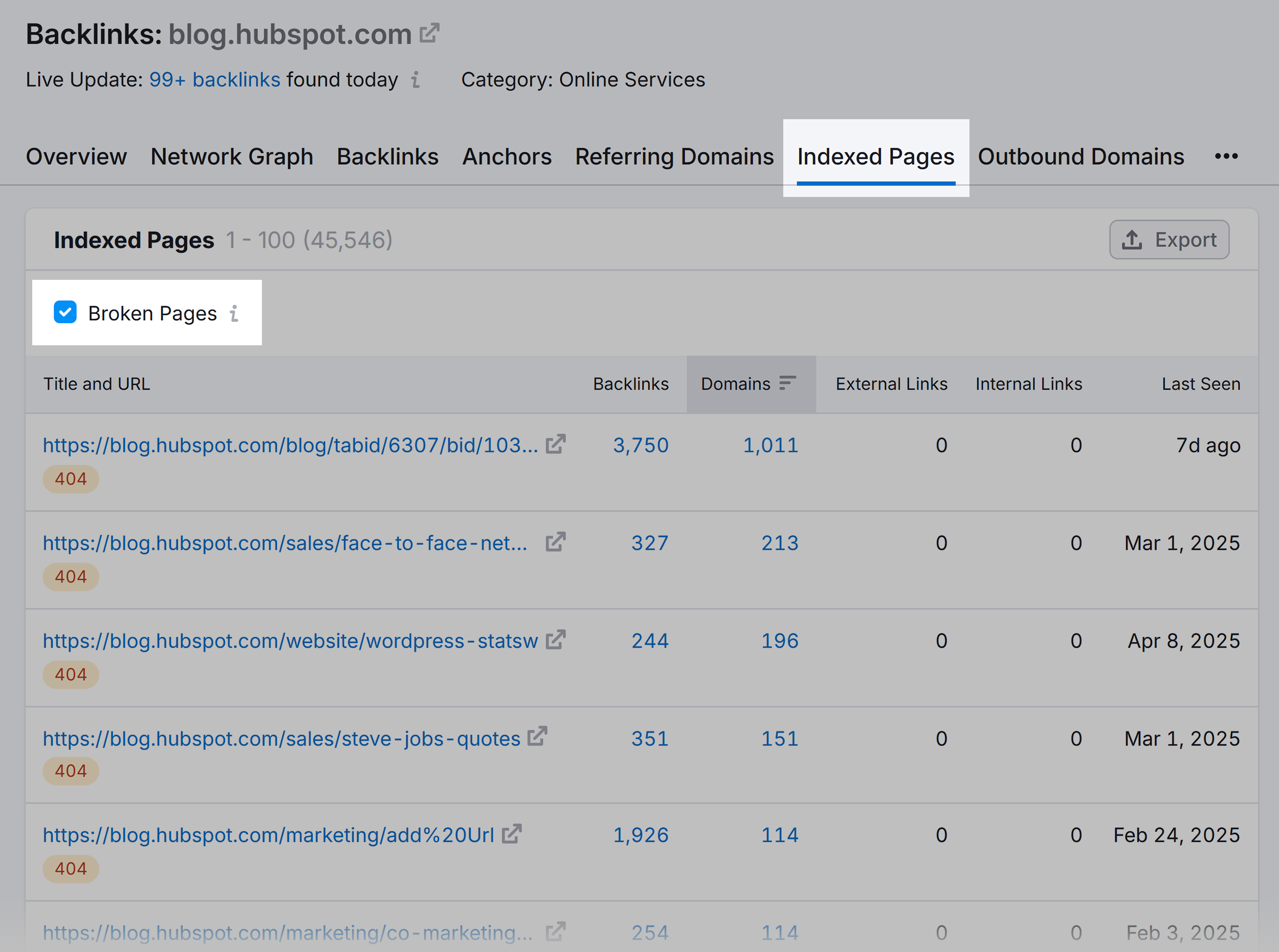Open the 99+ backlinks link
Screen dimensions: 1279x952
coord(214,79)
